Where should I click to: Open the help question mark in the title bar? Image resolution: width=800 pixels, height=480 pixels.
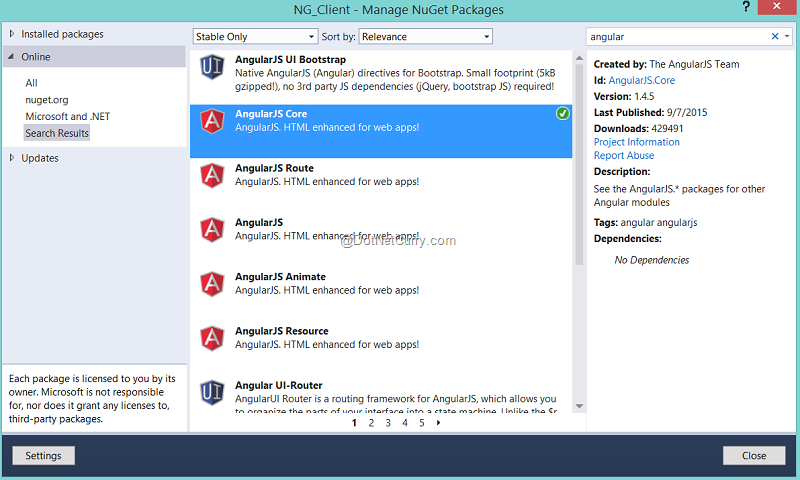tap(746, 7)
